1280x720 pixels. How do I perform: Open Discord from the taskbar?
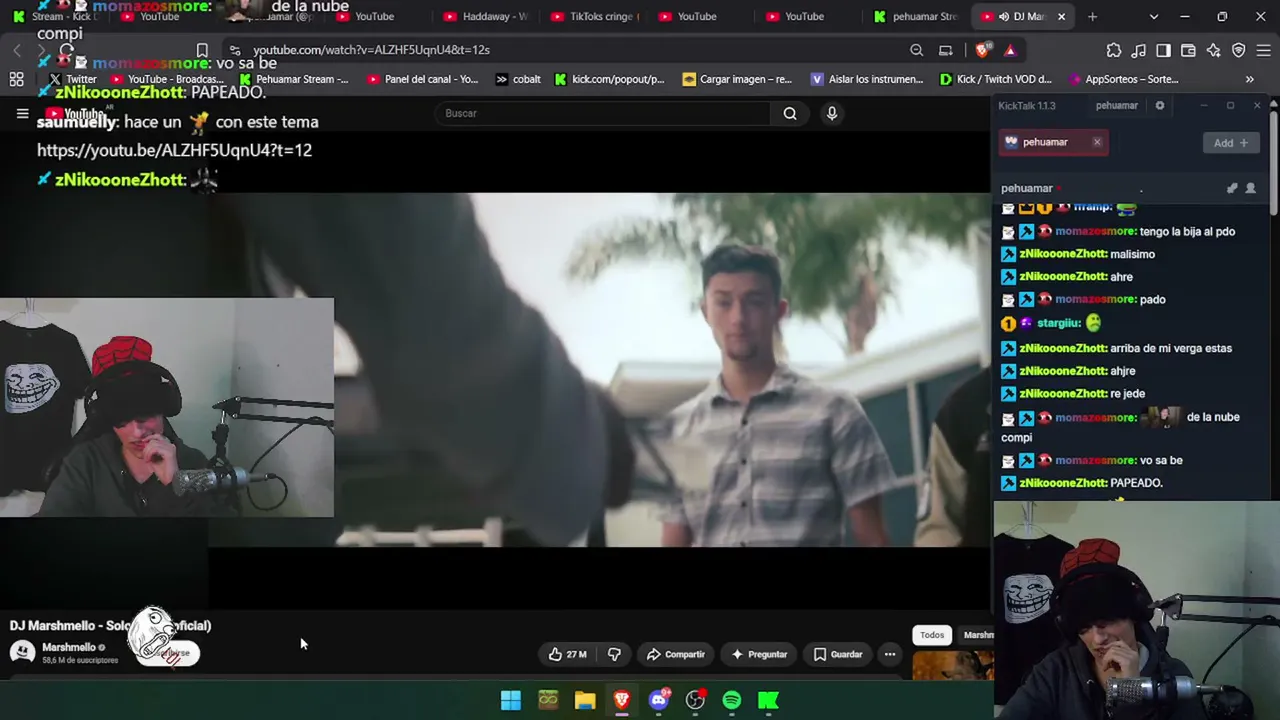point(658,700)
